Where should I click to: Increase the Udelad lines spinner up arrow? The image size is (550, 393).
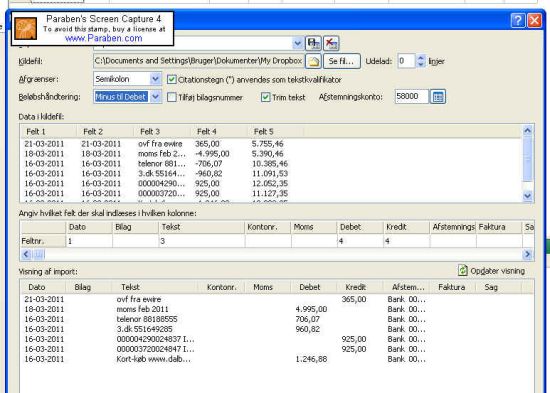tap(421, 58)
